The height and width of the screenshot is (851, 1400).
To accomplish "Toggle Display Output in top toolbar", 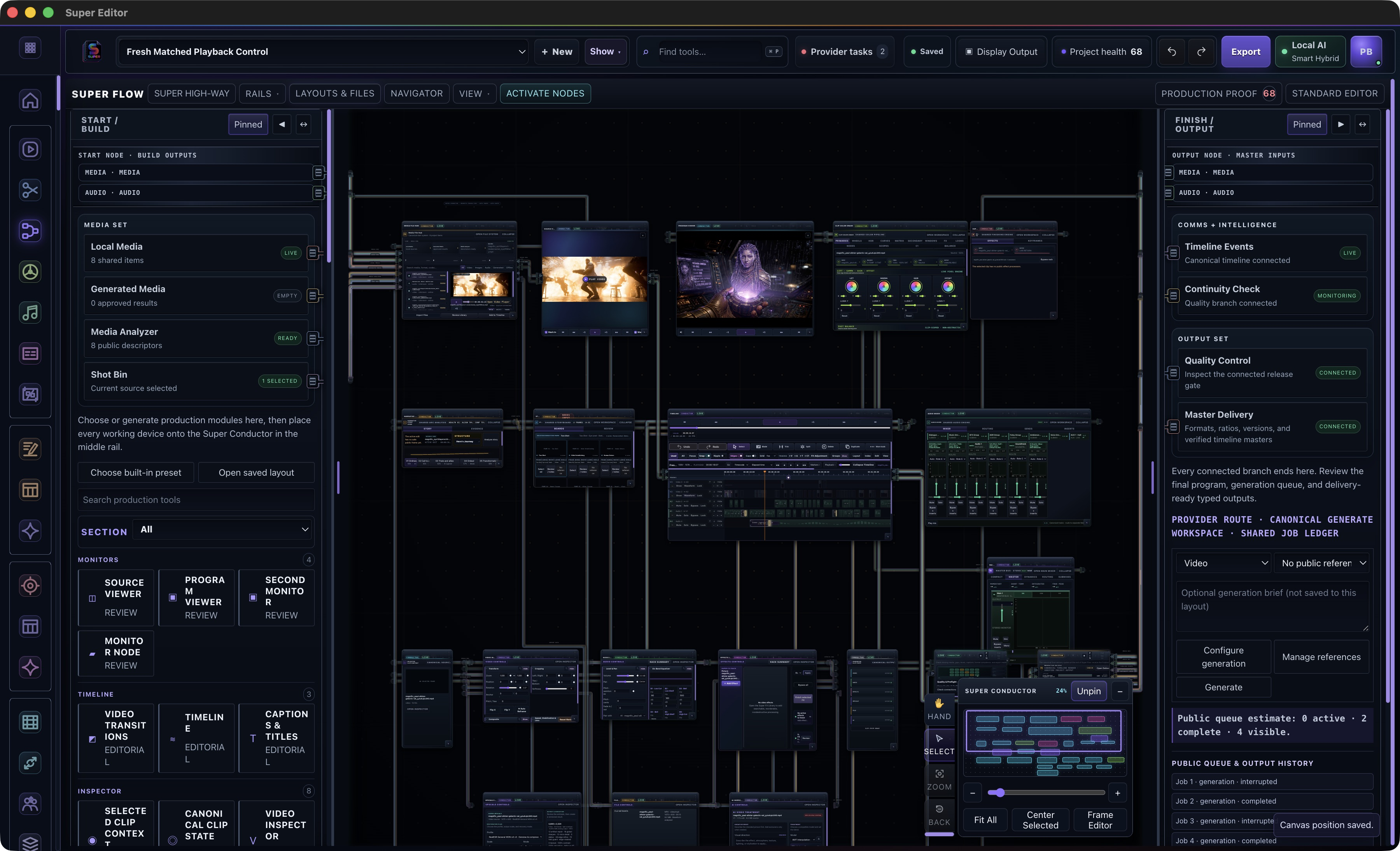I will tap(1001, 52).
